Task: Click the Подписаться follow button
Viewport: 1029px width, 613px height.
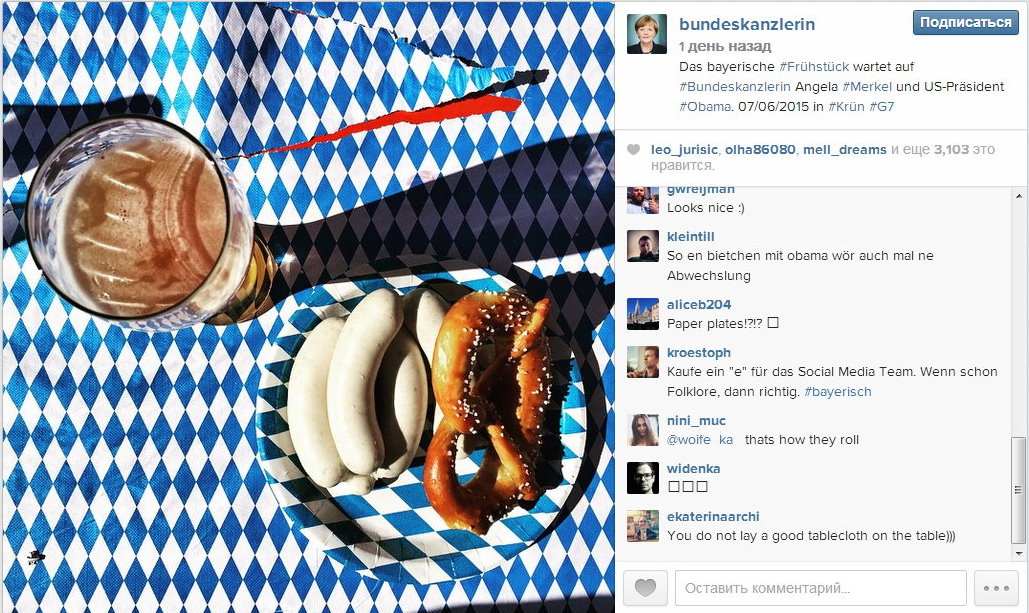Action: [965, 22]
